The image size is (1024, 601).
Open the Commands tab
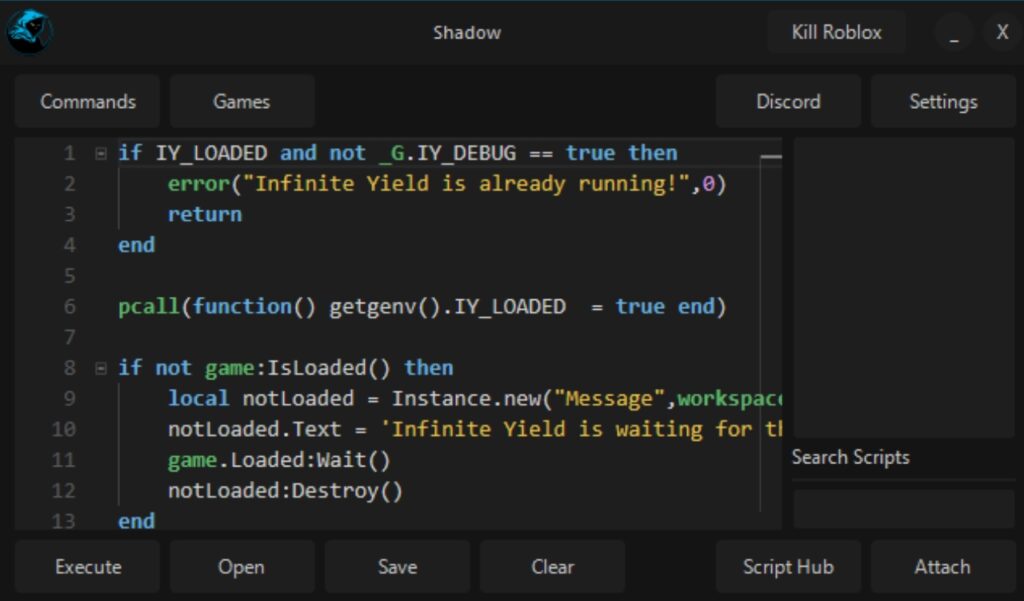click(88, 101)
